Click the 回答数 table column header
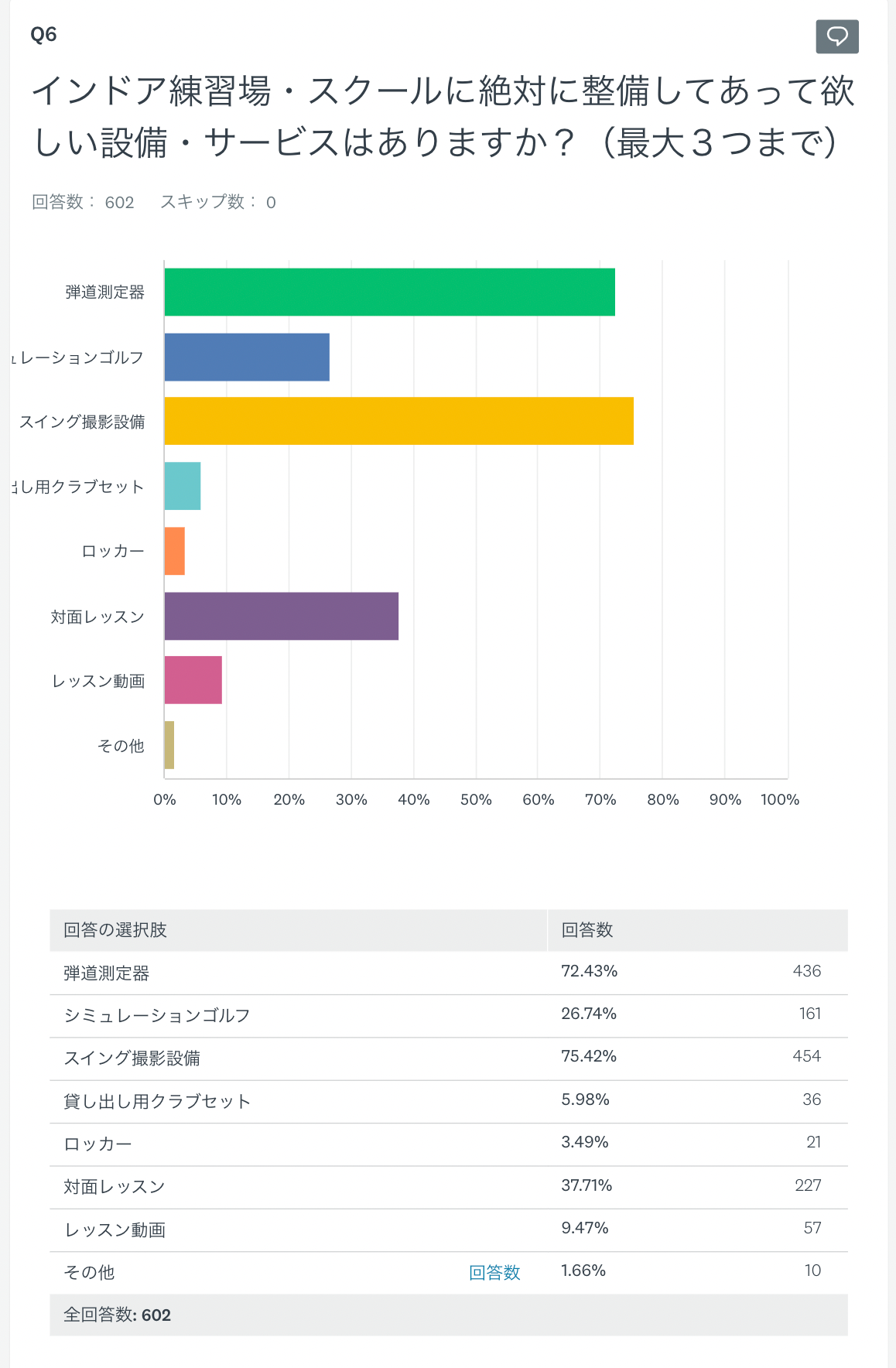This screenshot has height=1368, width=896. click(587, 930)
